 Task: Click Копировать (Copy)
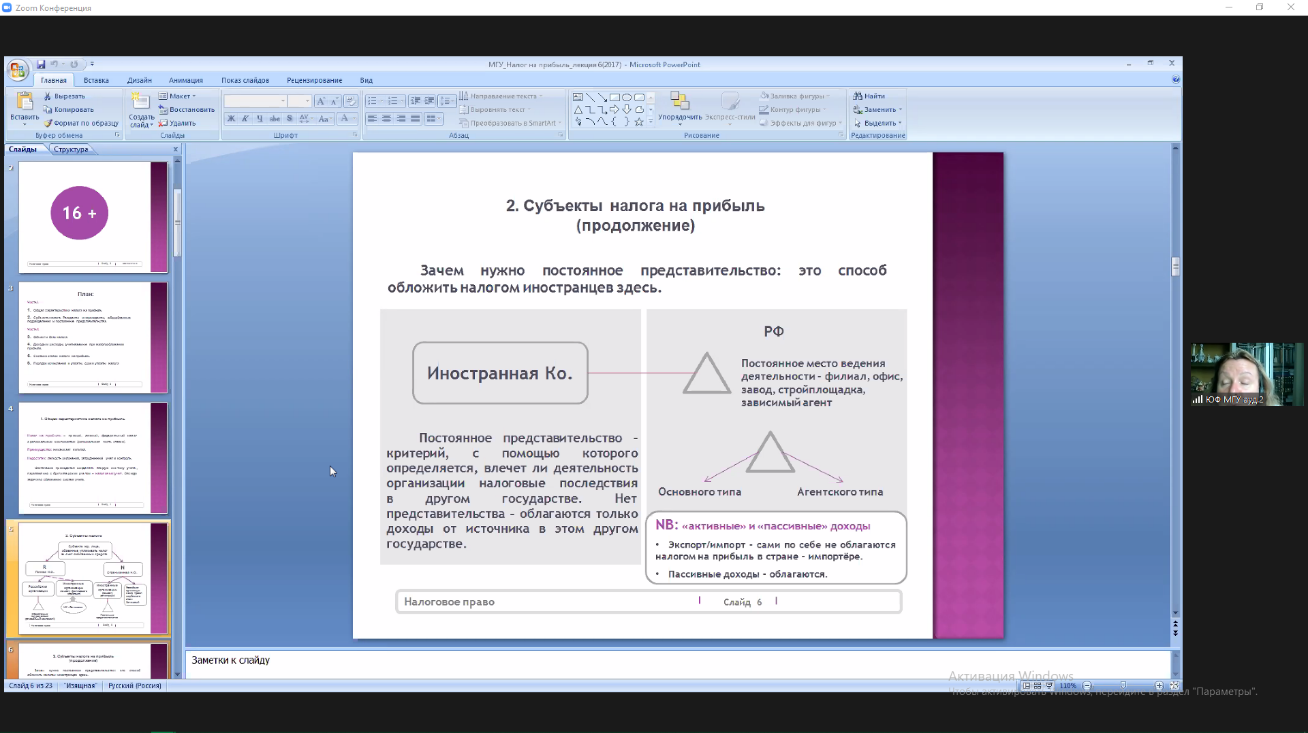67,109
